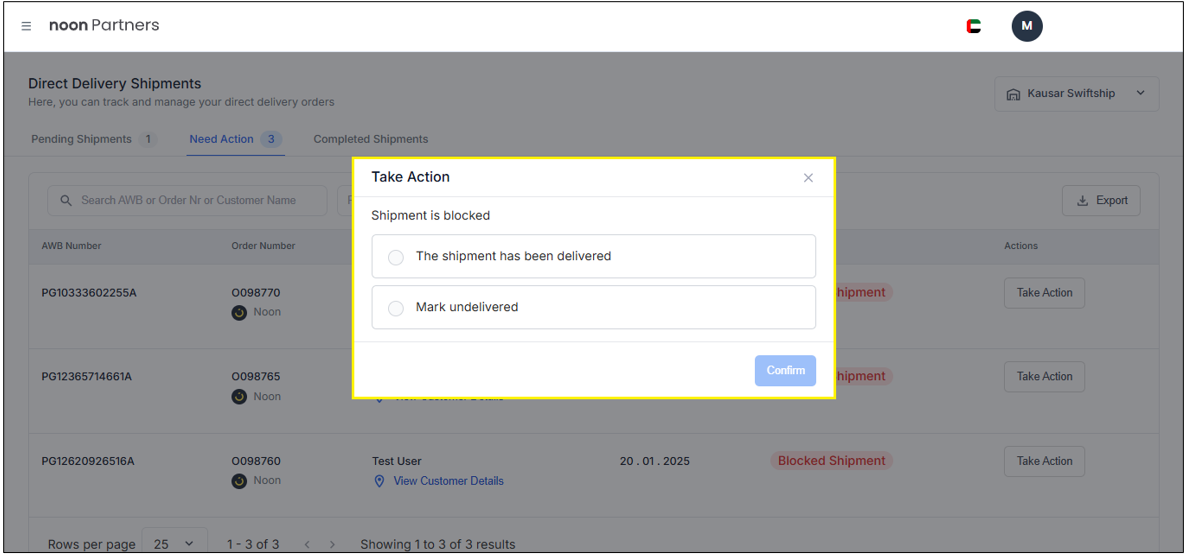The width and height of the screenshot is (1188, 556).
Task: Click the warehouse icon beside Kausar Swiftship
Action: pos(1012,94)
